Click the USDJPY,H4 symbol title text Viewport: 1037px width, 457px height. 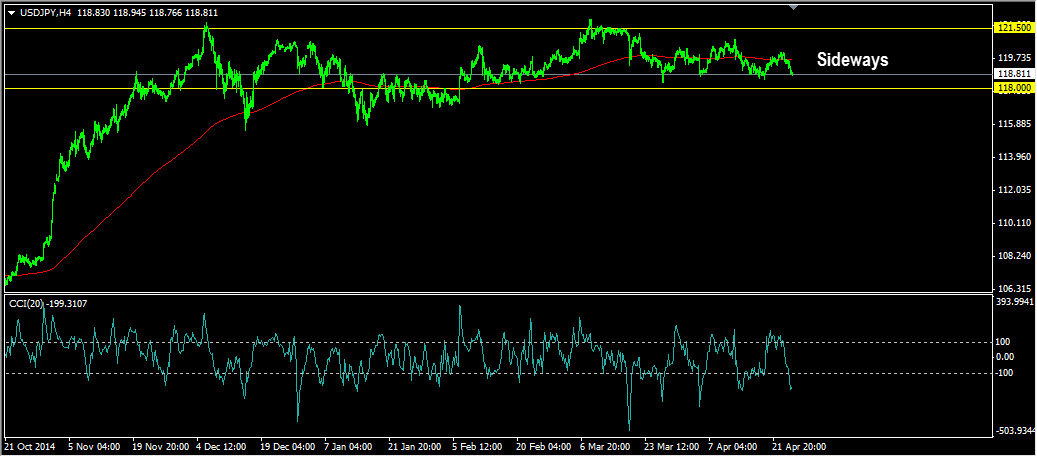(x=41, y=13)
